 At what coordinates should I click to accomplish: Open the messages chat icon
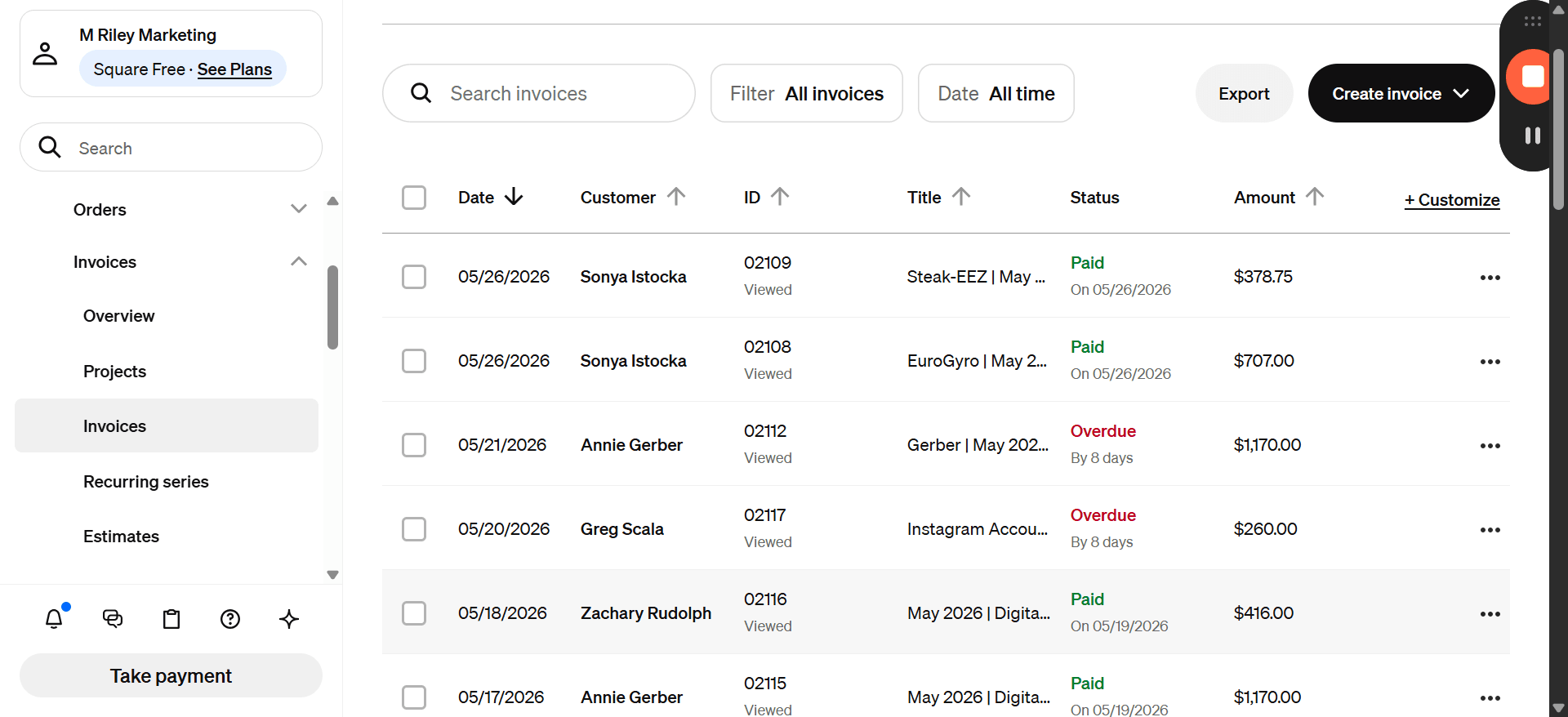(113, 619)
